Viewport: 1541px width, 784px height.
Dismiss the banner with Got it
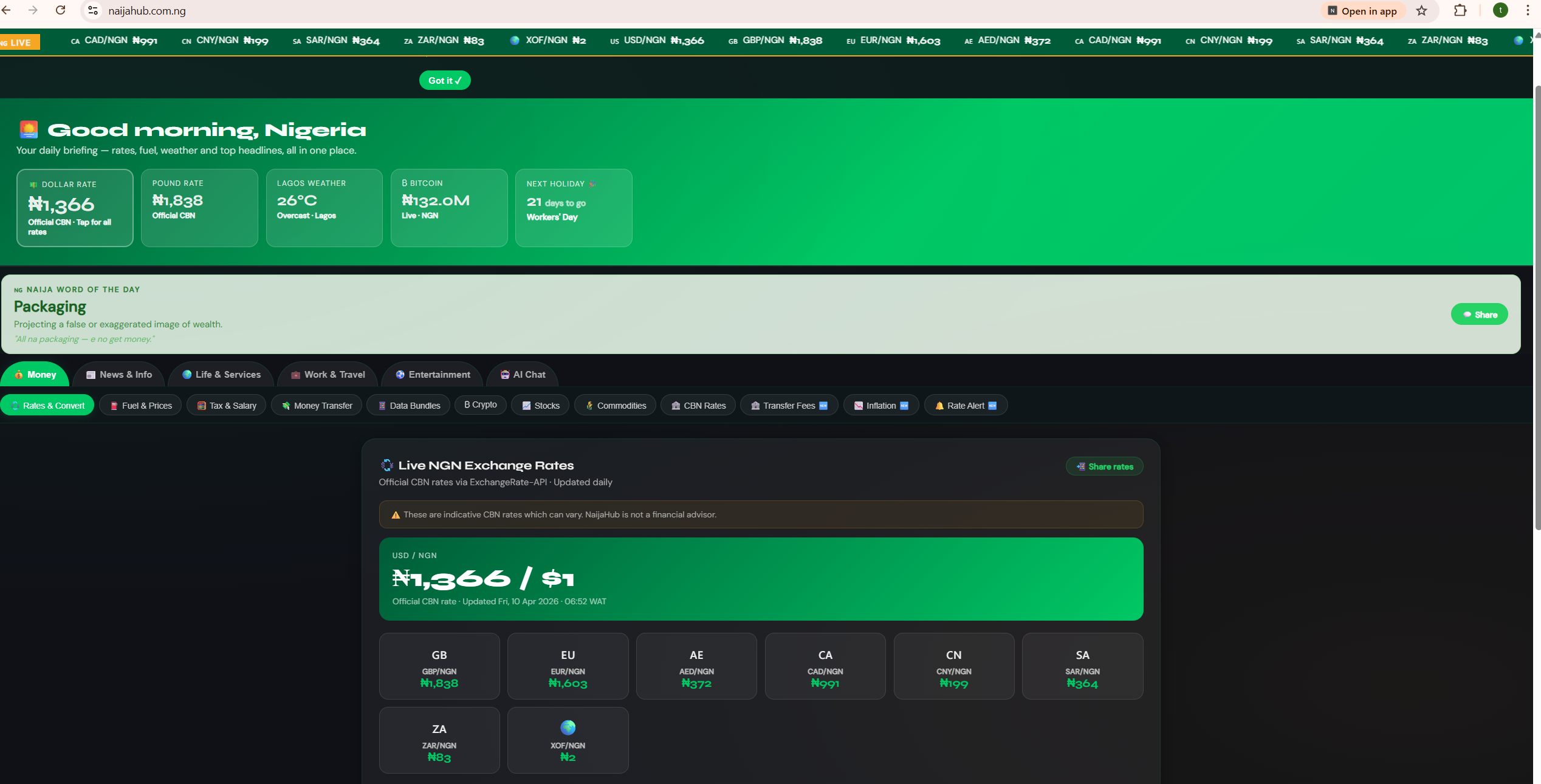[x=445, y=80]
